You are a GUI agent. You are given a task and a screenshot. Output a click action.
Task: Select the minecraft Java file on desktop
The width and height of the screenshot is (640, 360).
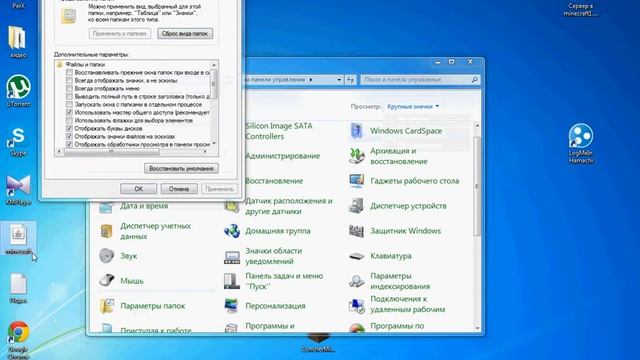(18, 239)
